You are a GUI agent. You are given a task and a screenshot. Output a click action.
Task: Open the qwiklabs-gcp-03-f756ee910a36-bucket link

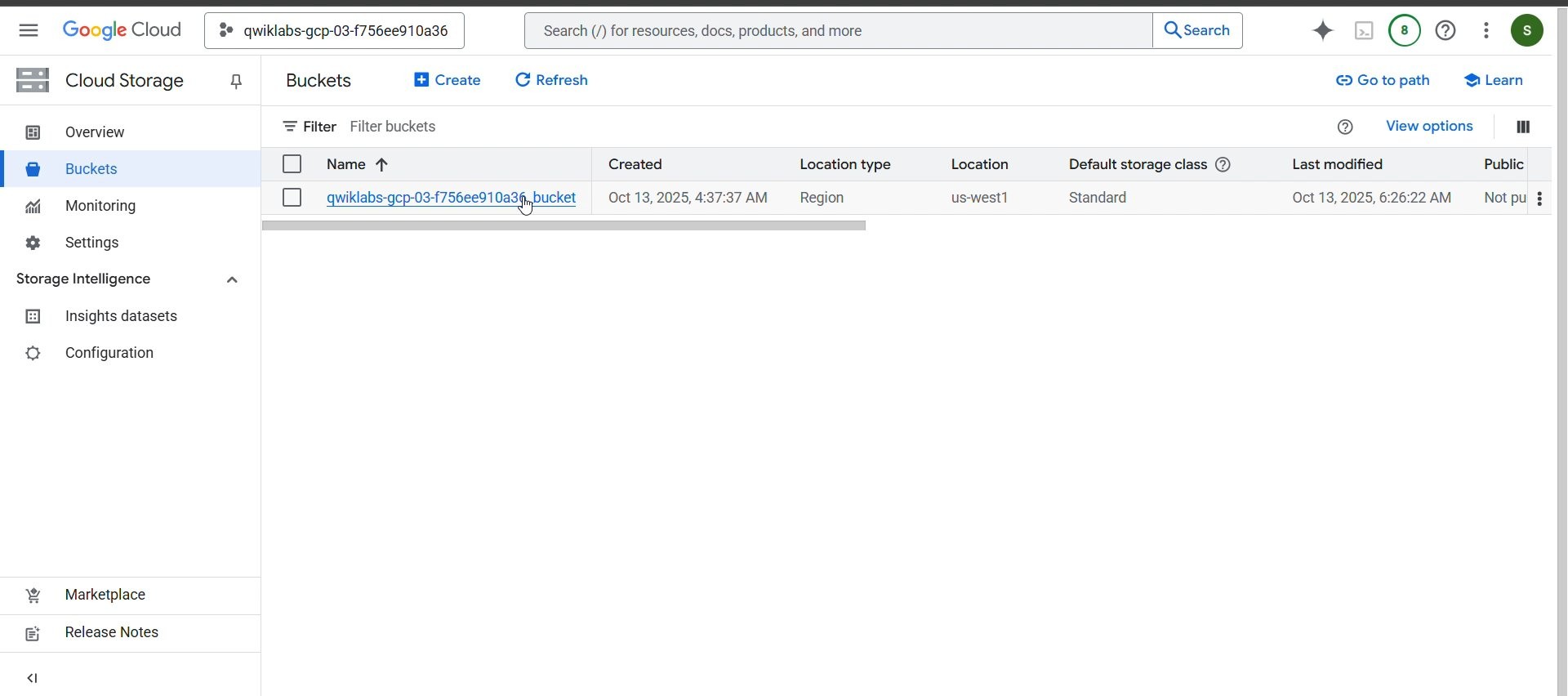point(451,198)
